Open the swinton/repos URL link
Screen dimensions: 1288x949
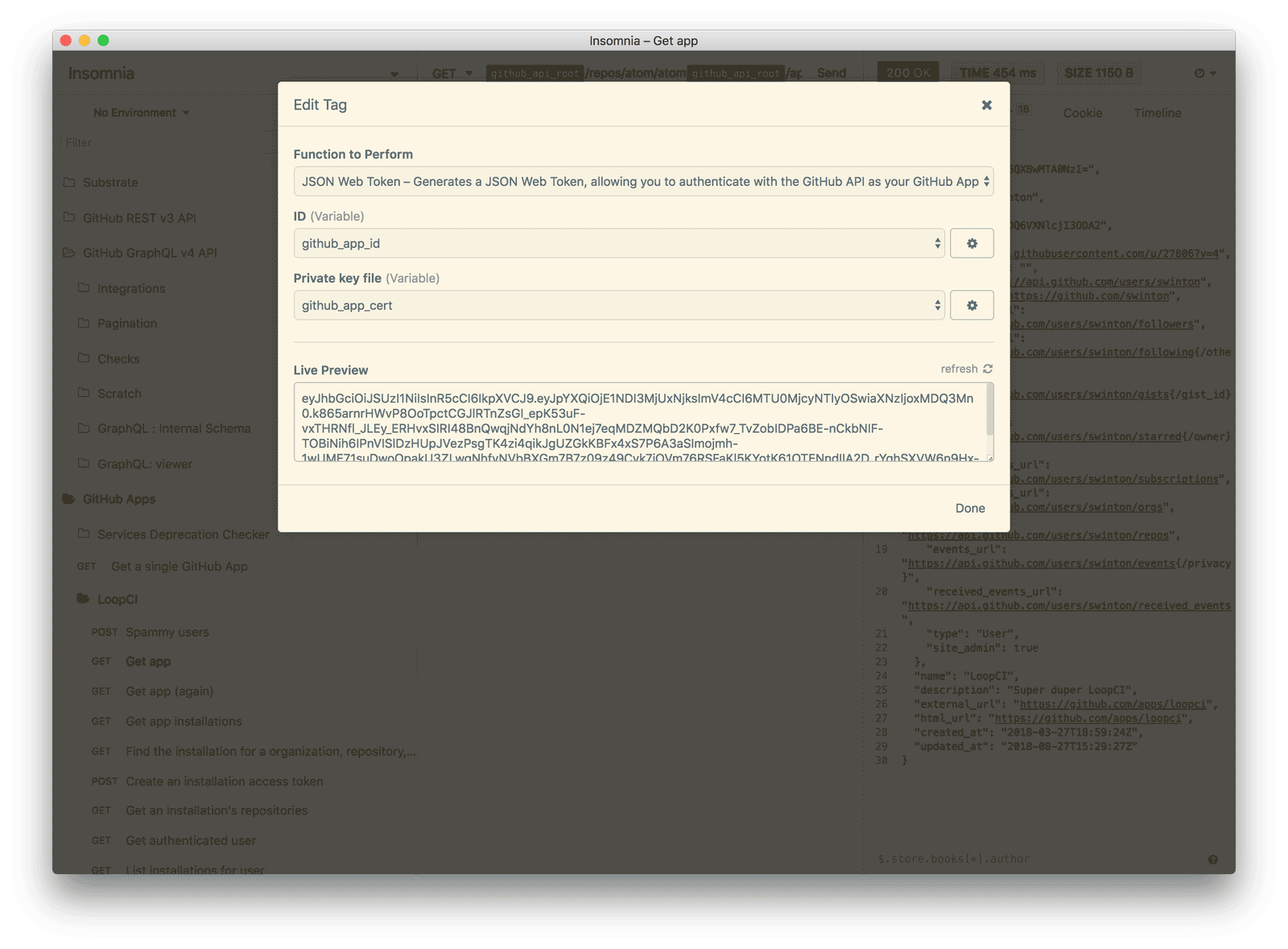1038,535
